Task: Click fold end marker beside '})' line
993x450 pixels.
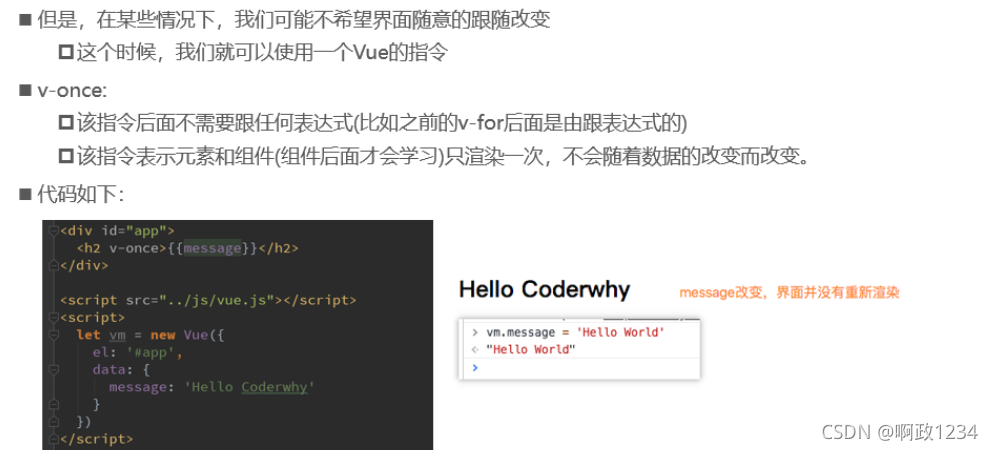Action: (x=54, y=422)
